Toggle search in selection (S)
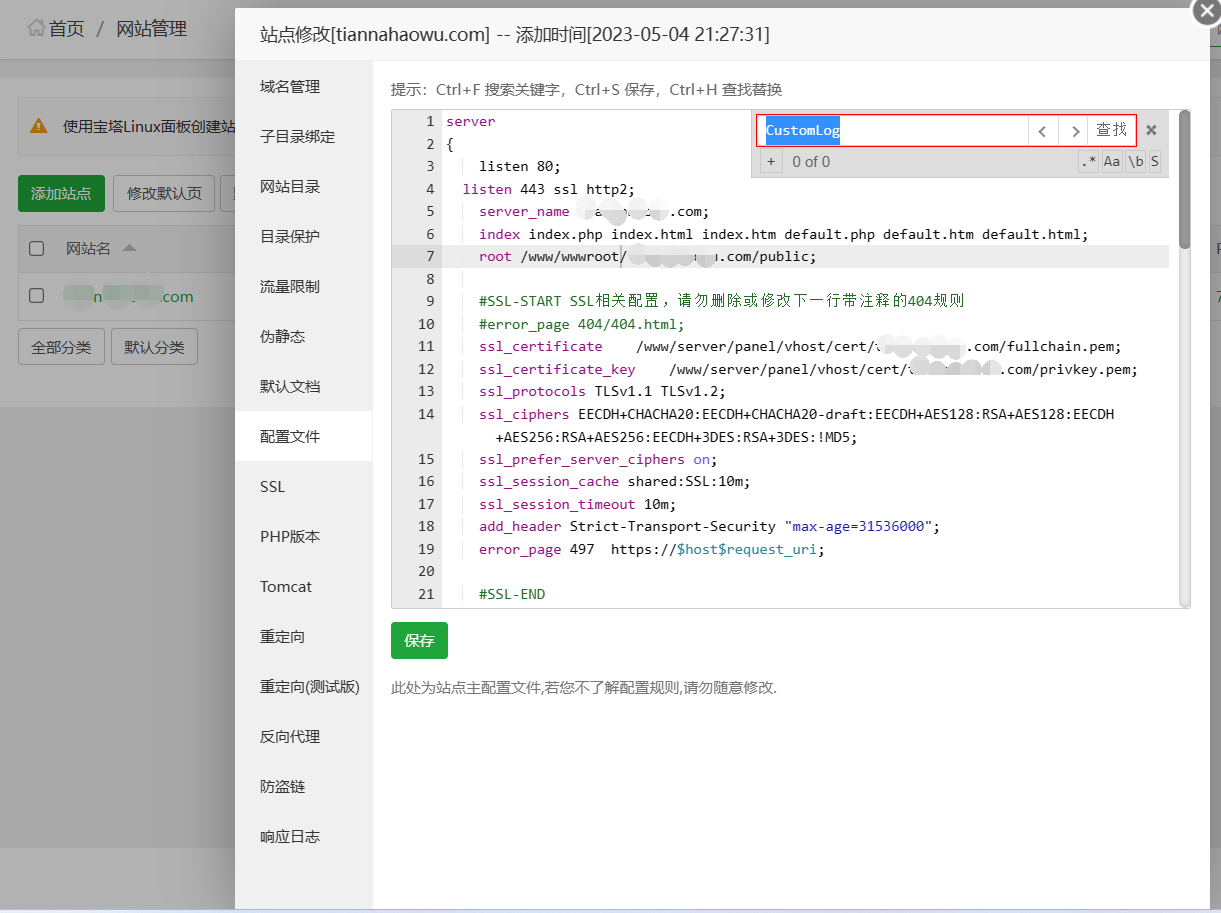 pyautogui.click(x=1155, y=162)
